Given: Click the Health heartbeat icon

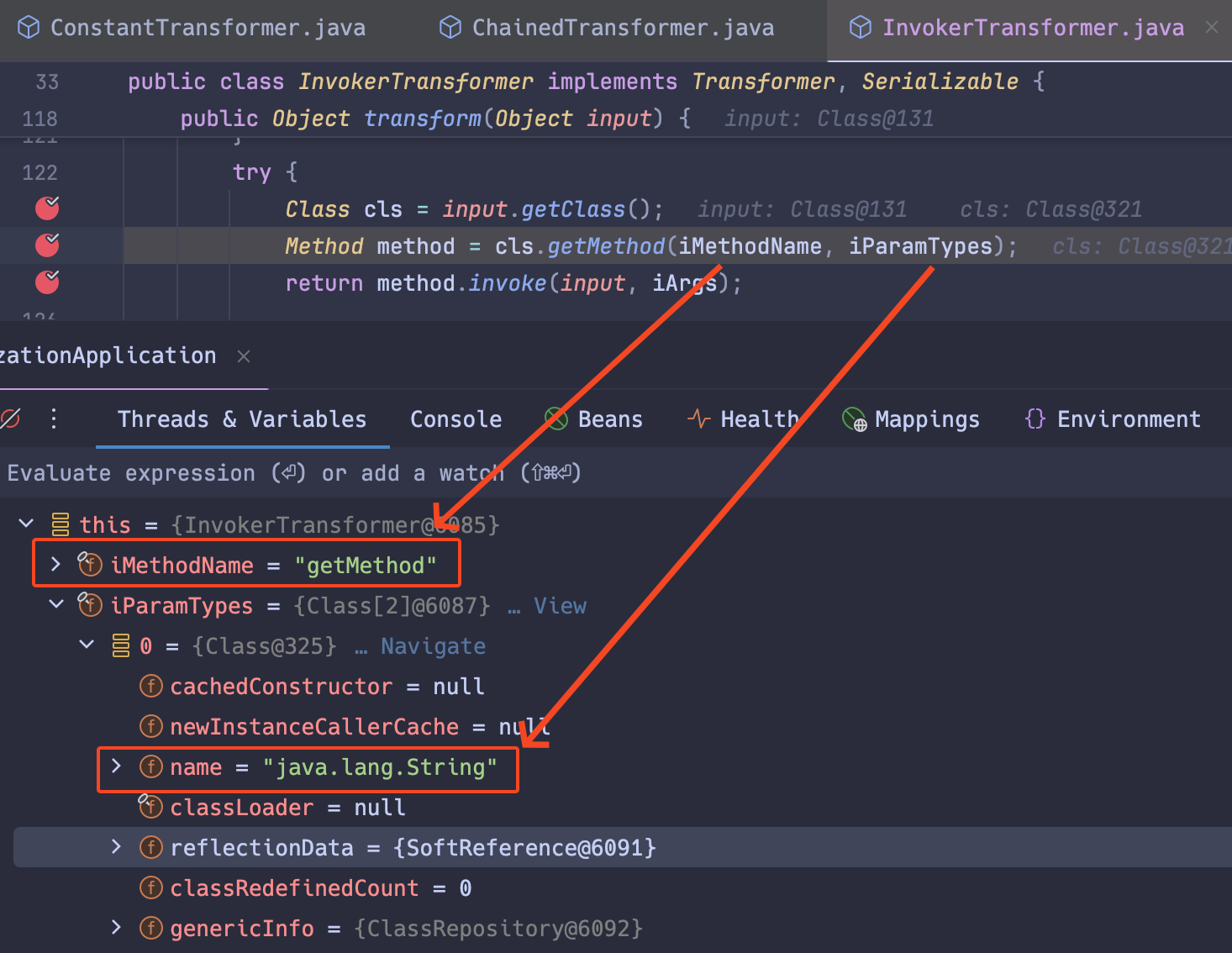Looking at the screenshot, I should pyautogui.click(x=698, y=419).
